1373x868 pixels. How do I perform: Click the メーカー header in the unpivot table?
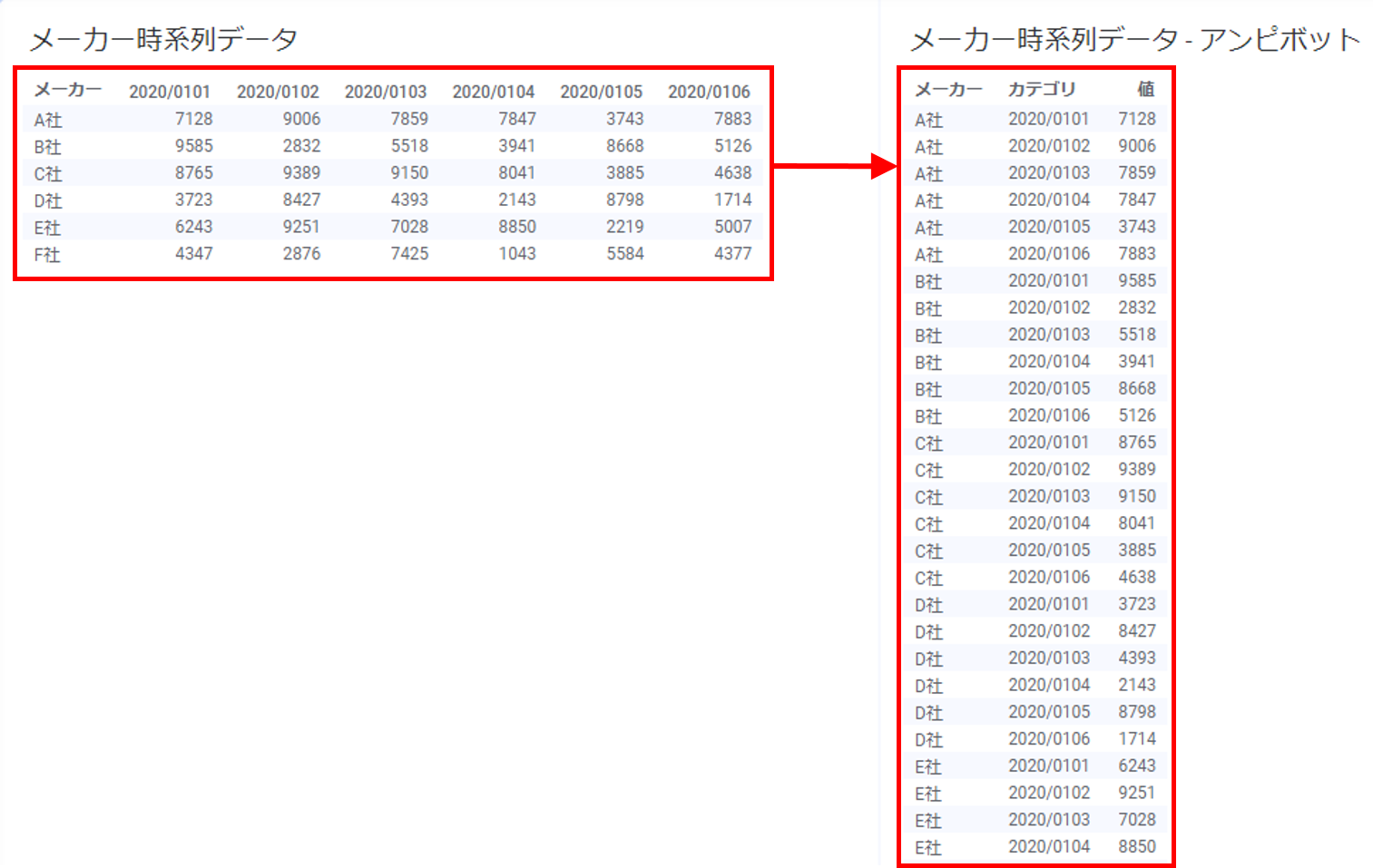click(x=947, y=89)
